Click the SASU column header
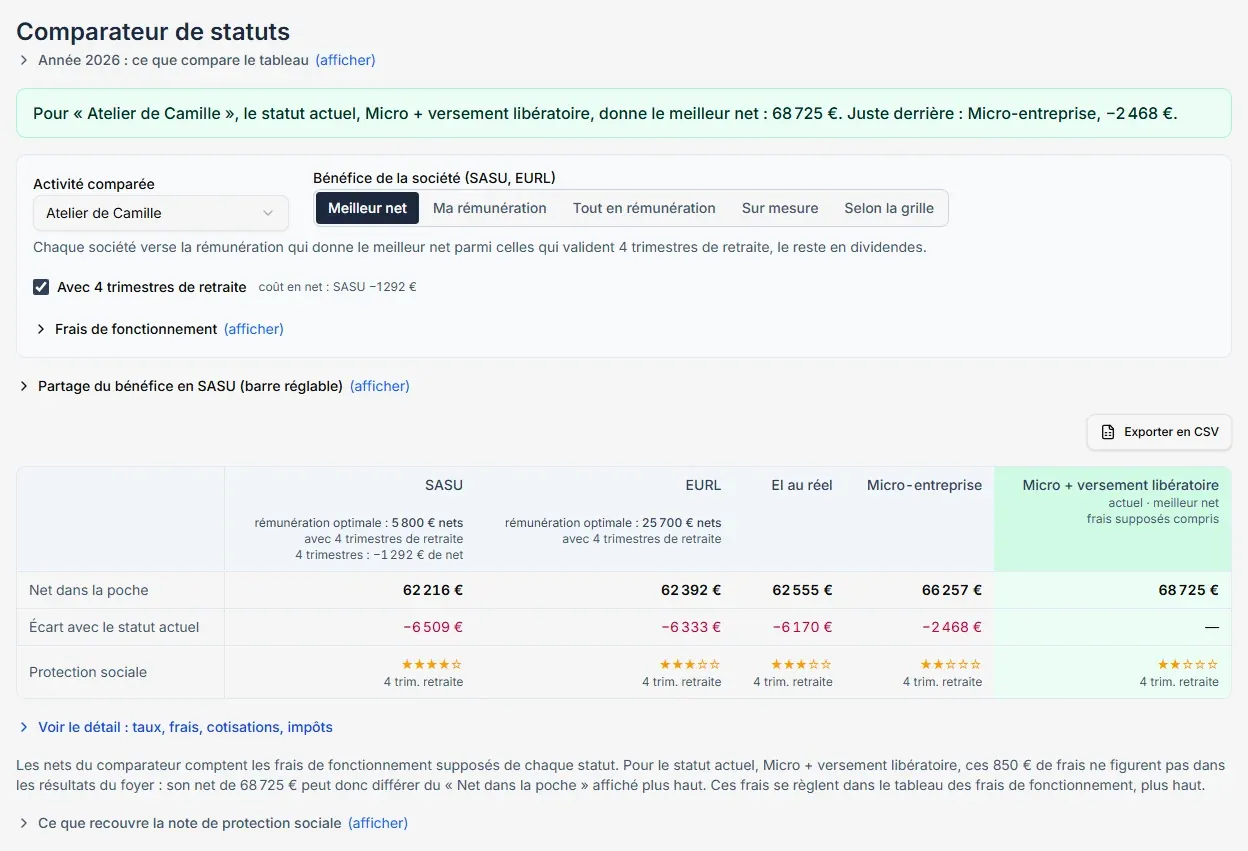Viewport: 1248px width, 851px height. 444,485
